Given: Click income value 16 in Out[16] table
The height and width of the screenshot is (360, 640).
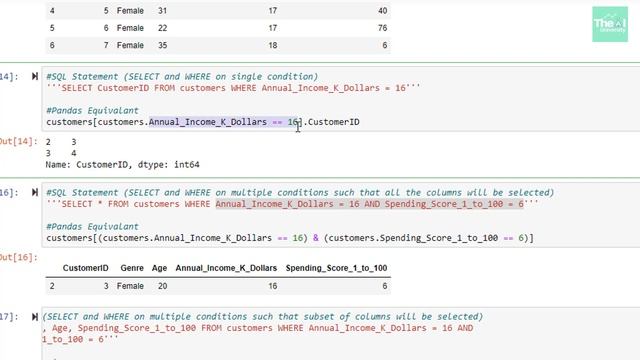Looking at the screenshot, I should pyautogui.click(x=273, y=286).
